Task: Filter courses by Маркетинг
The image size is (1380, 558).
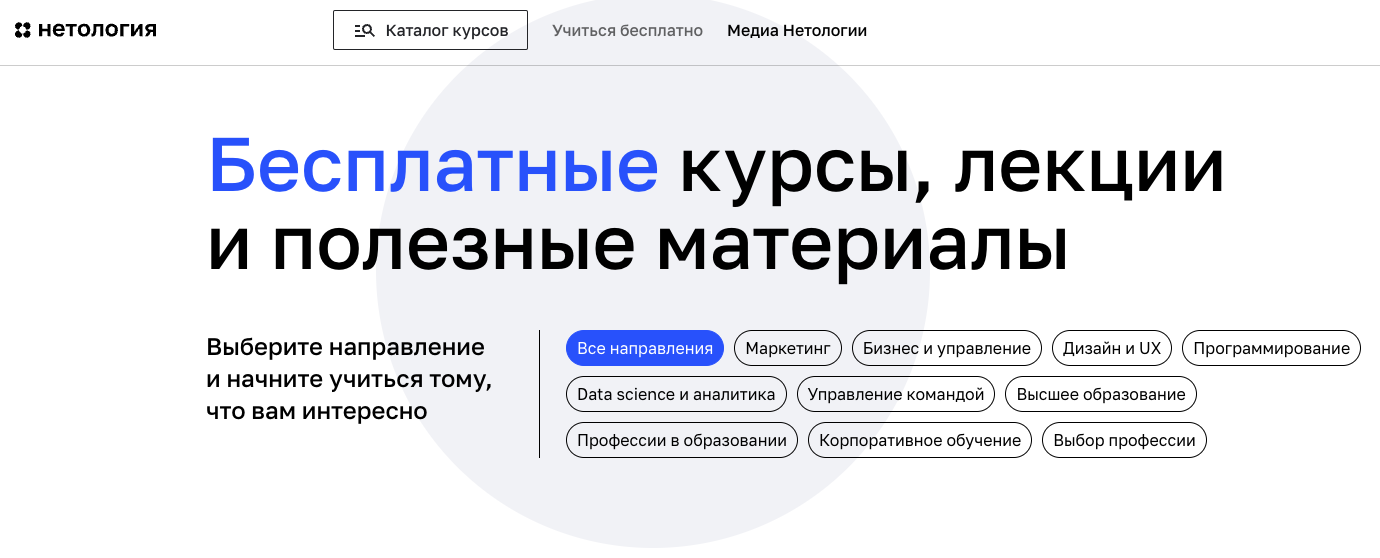Action: click(x=788, y=348)
